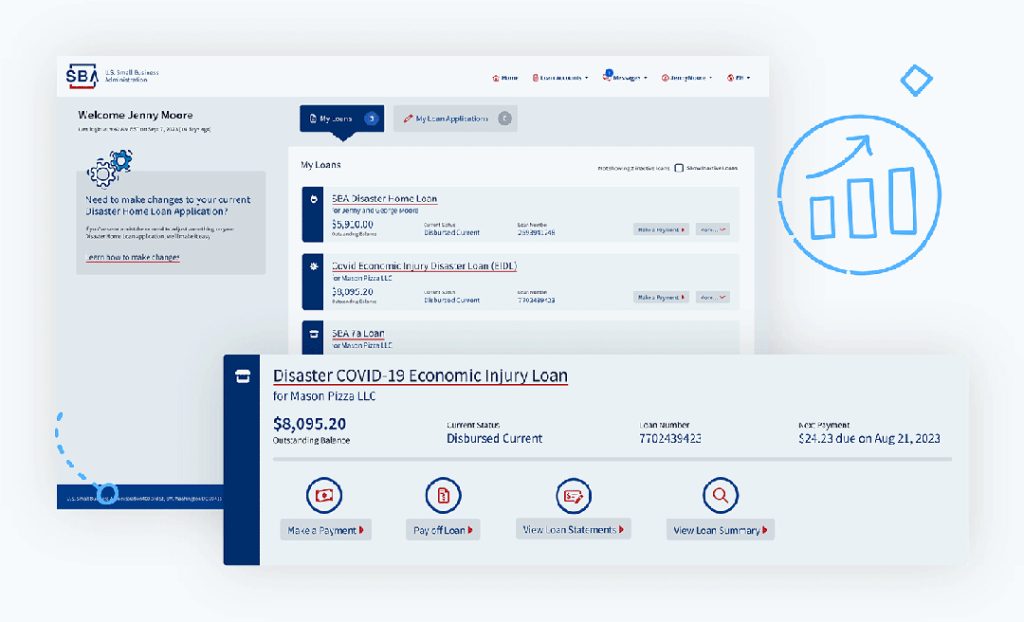Expand the Loan accounts dropdown menu

tap(560, 78)
